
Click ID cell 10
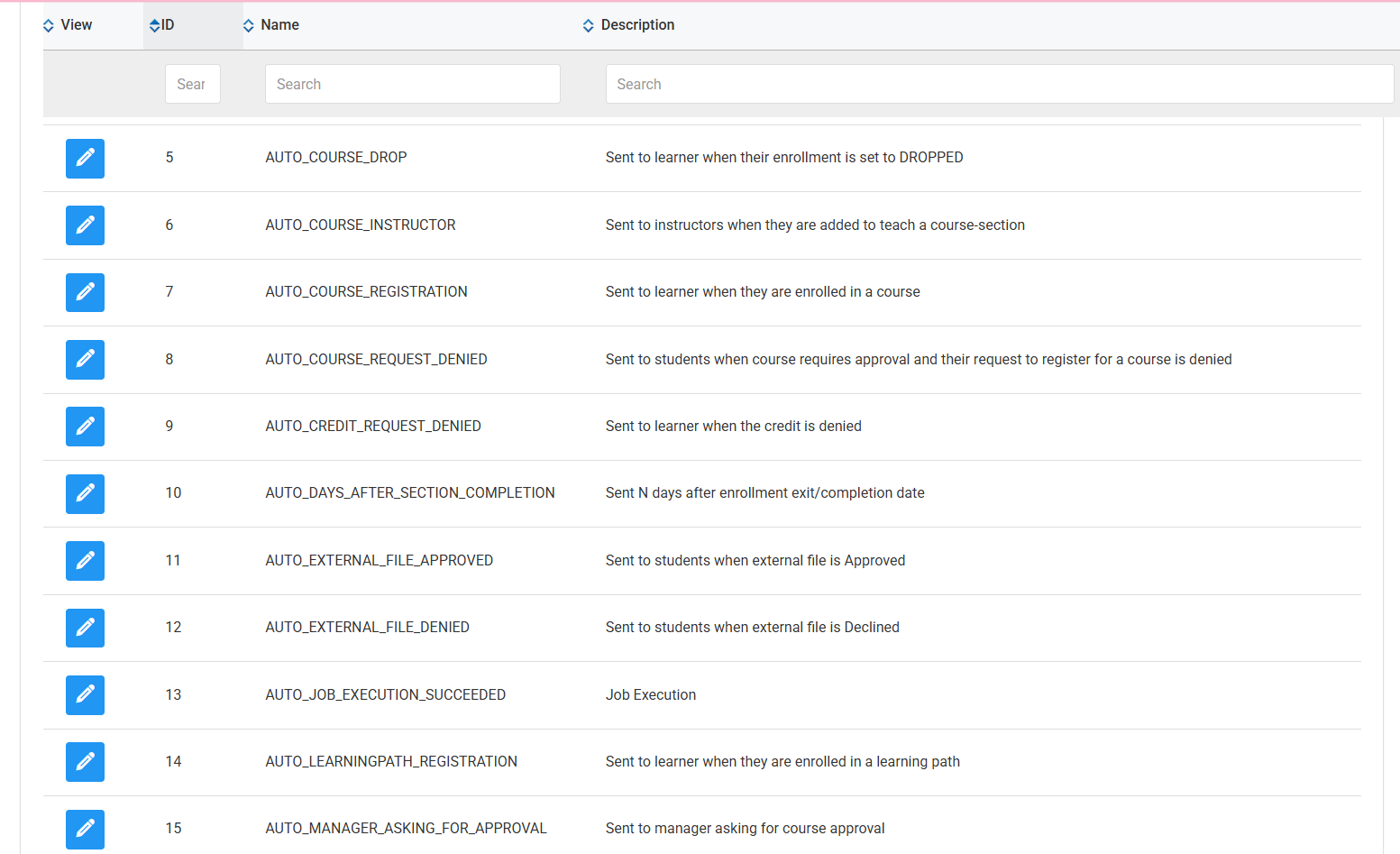(x=173, y=493)
